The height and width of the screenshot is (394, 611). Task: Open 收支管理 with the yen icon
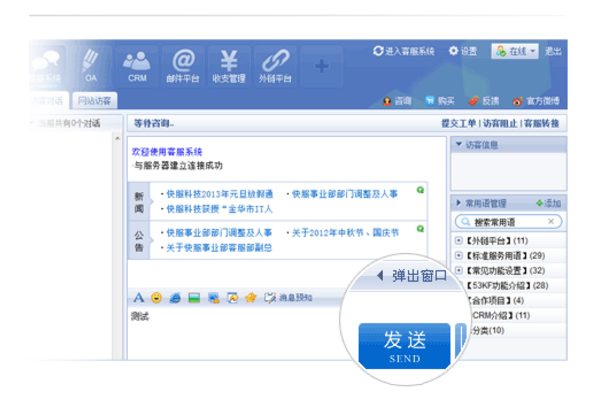(229, 65)
